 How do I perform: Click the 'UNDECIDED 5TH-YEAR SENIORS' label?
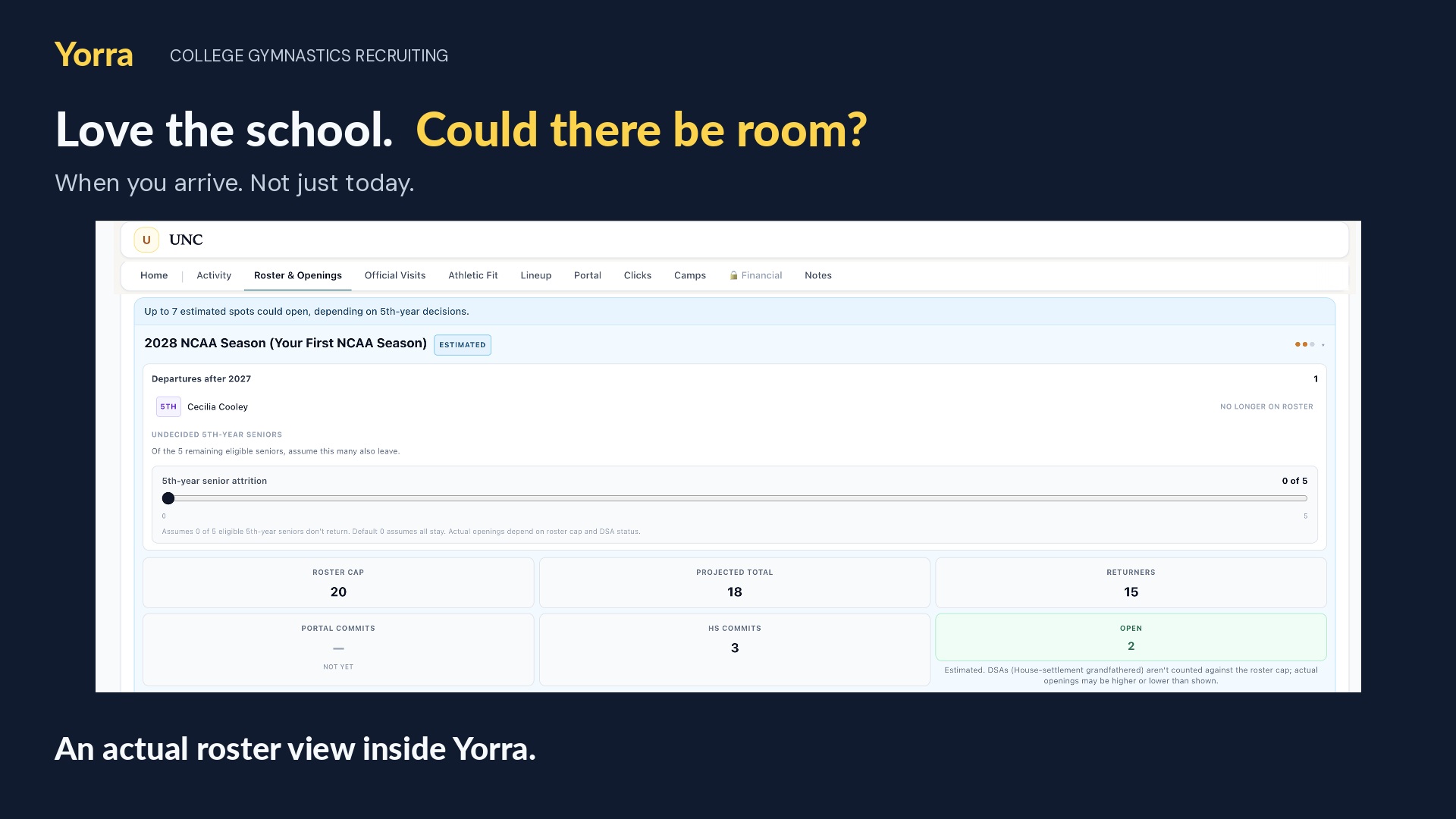pyautogui.click(x=217, y=435)
